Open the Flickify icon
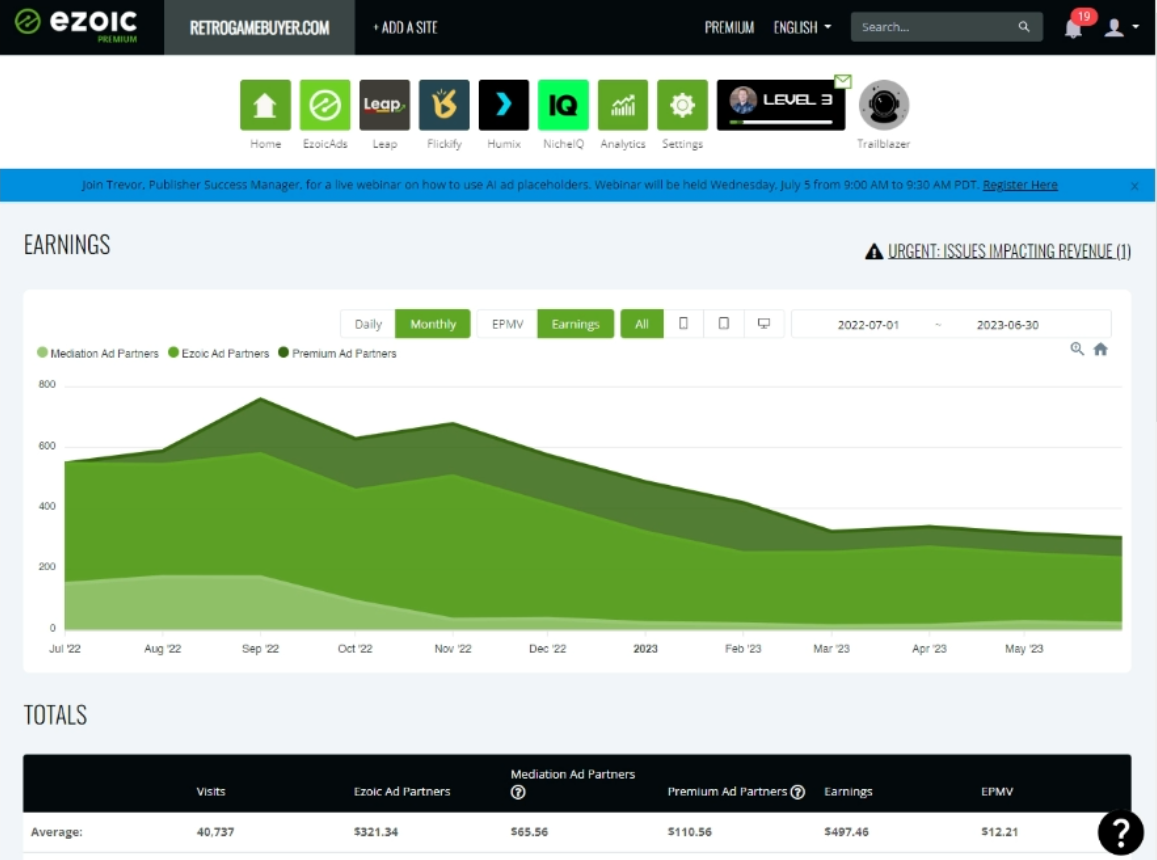The width and height of the screenshot is (1157, 860). point(444,105)
